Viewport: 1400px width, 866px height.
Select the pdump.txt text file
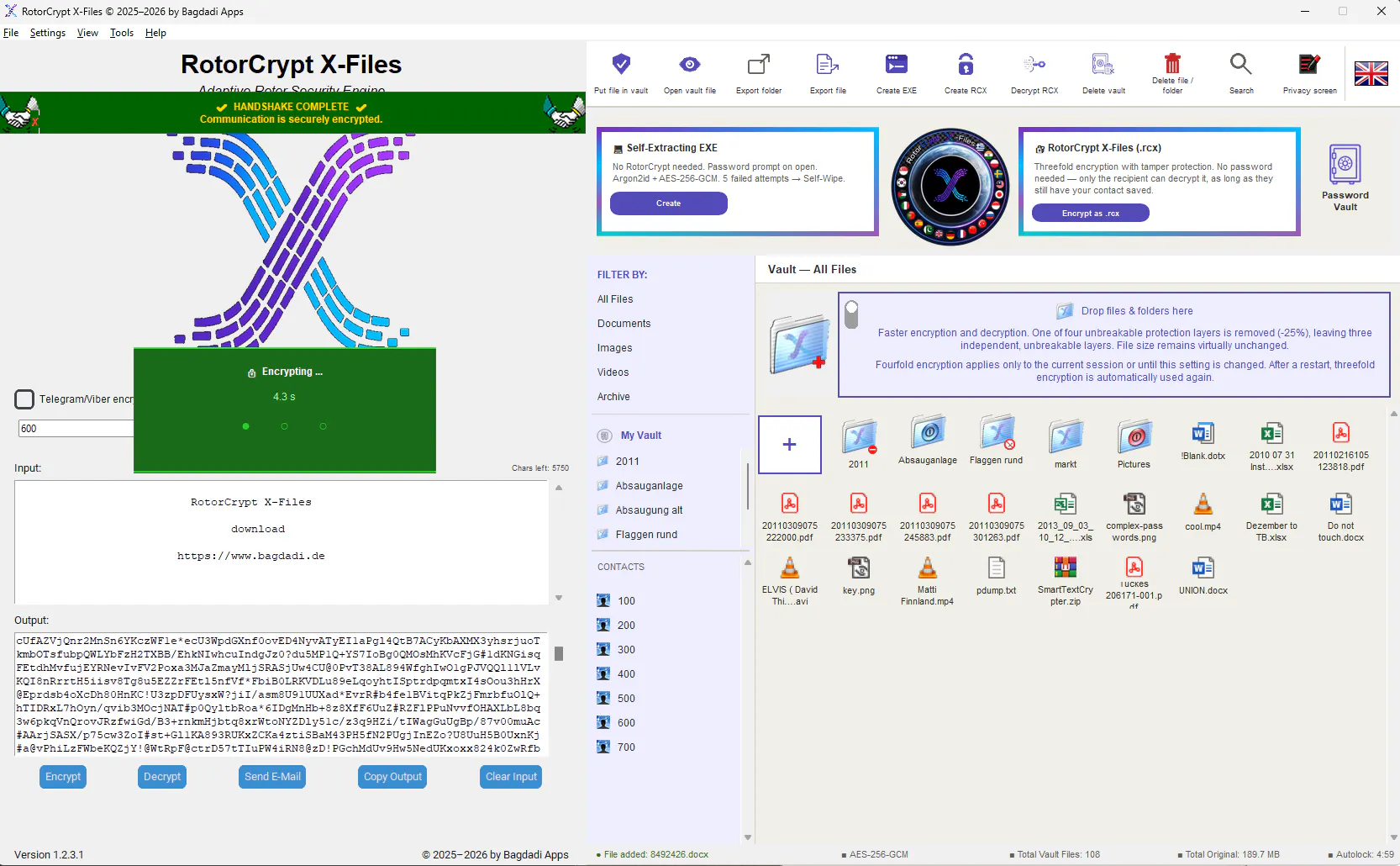(x=997, y=568)
